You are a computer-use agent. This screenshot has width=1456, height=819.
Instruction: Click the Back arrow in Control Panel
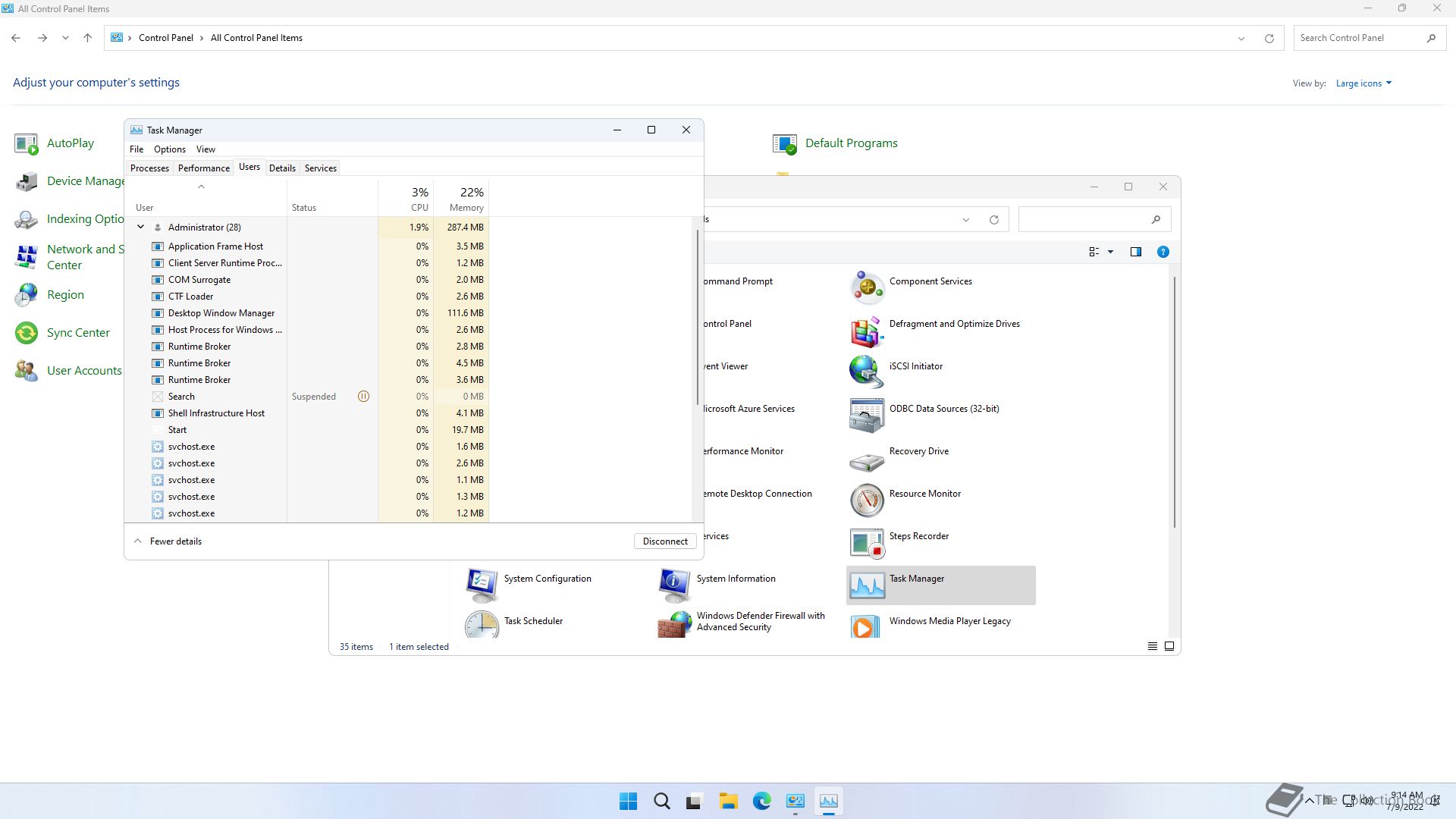tap(16, 38)
